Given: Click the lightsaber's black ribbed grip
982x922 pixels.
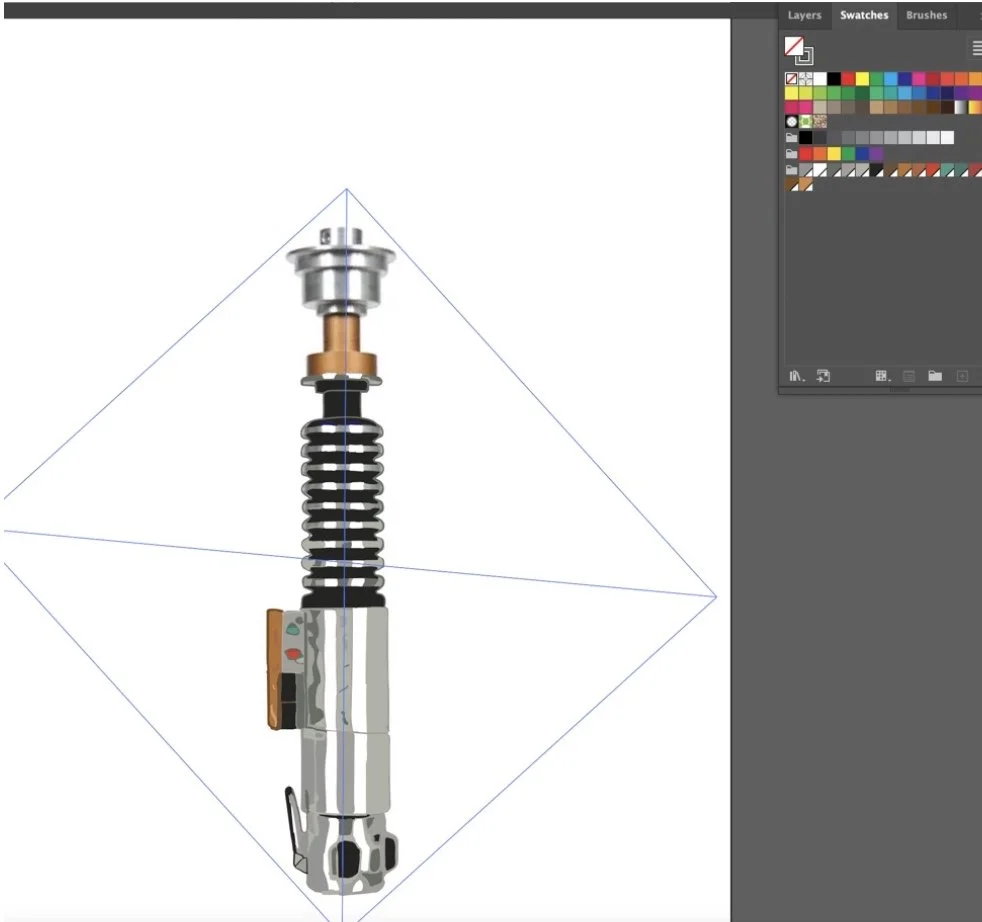Looking at the screenshot, I should 343,510.
